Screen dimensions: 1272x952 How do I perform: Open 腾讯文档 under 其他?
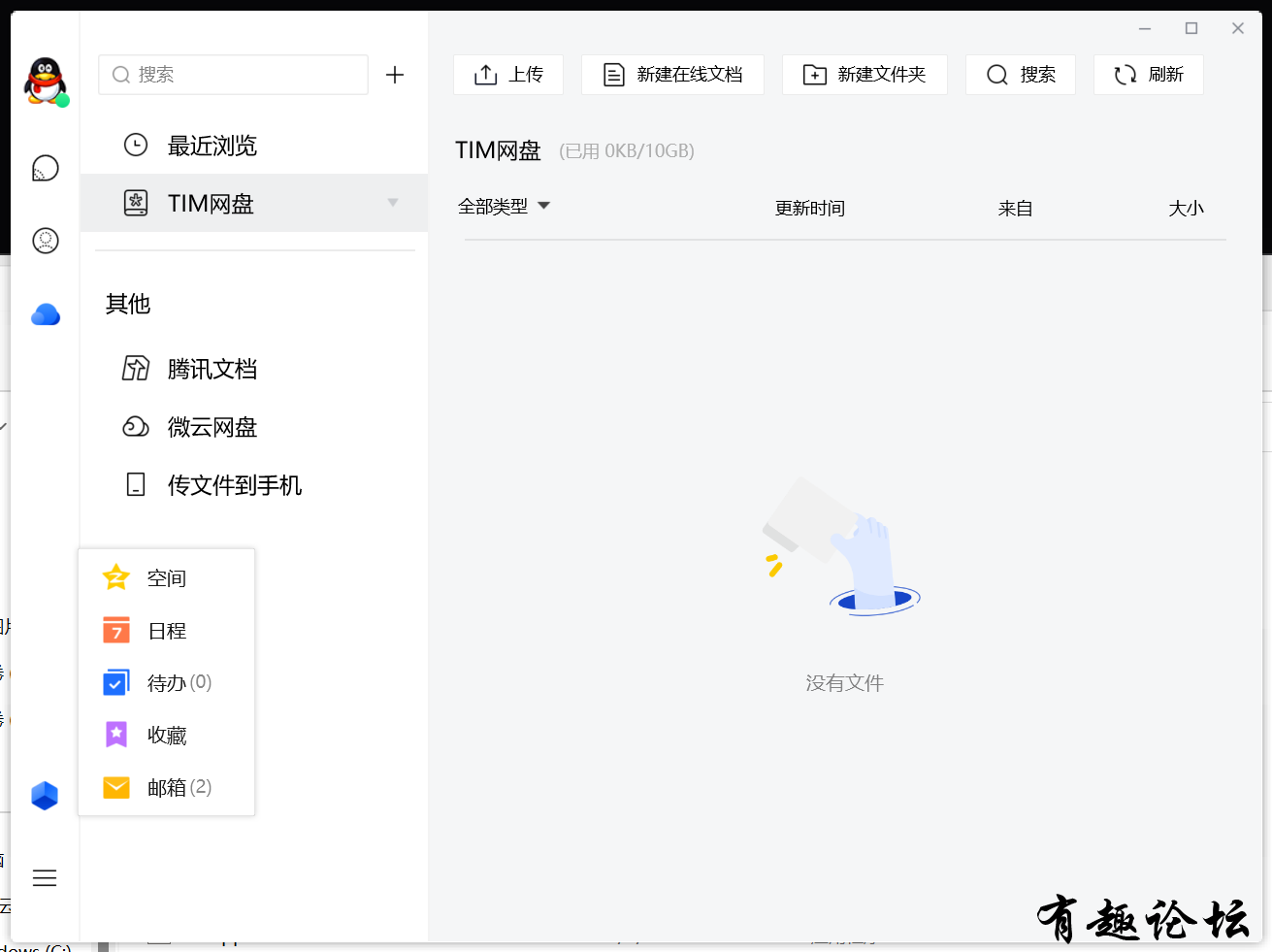point(254,369)
